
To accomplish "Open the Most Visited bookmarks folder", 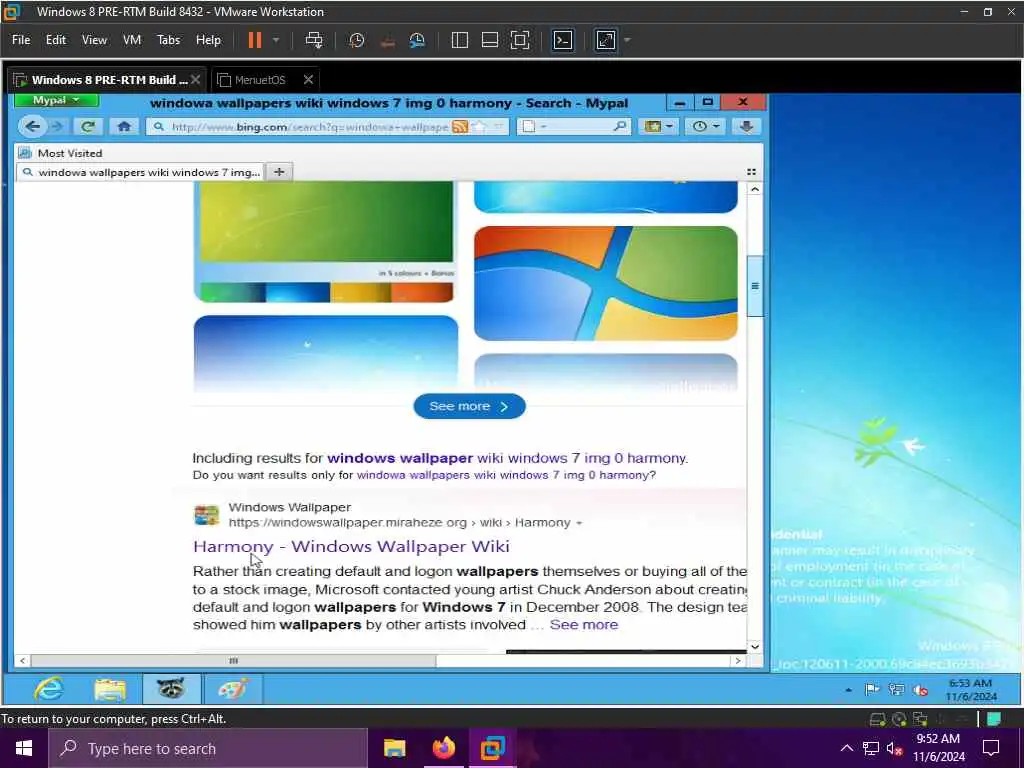I will tap(61, 153).
